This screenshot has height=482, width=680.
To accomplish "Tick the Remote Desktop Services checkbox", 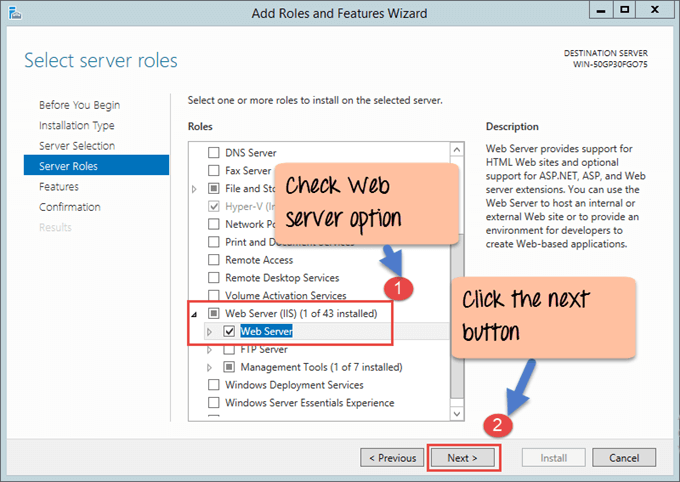I will [x=213, y=278].
